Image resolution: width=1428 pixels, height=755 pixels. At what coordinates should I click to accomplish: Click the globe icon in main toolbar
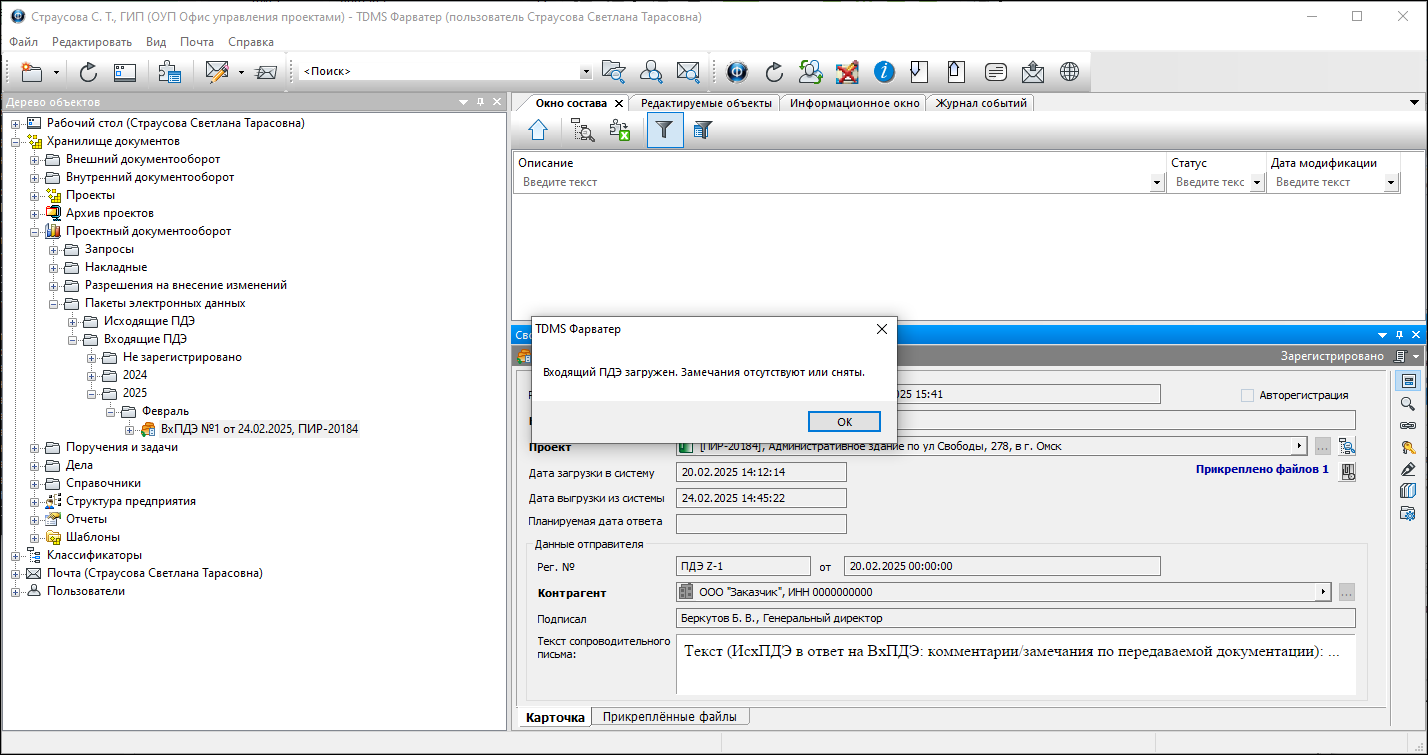[1070, 72]
